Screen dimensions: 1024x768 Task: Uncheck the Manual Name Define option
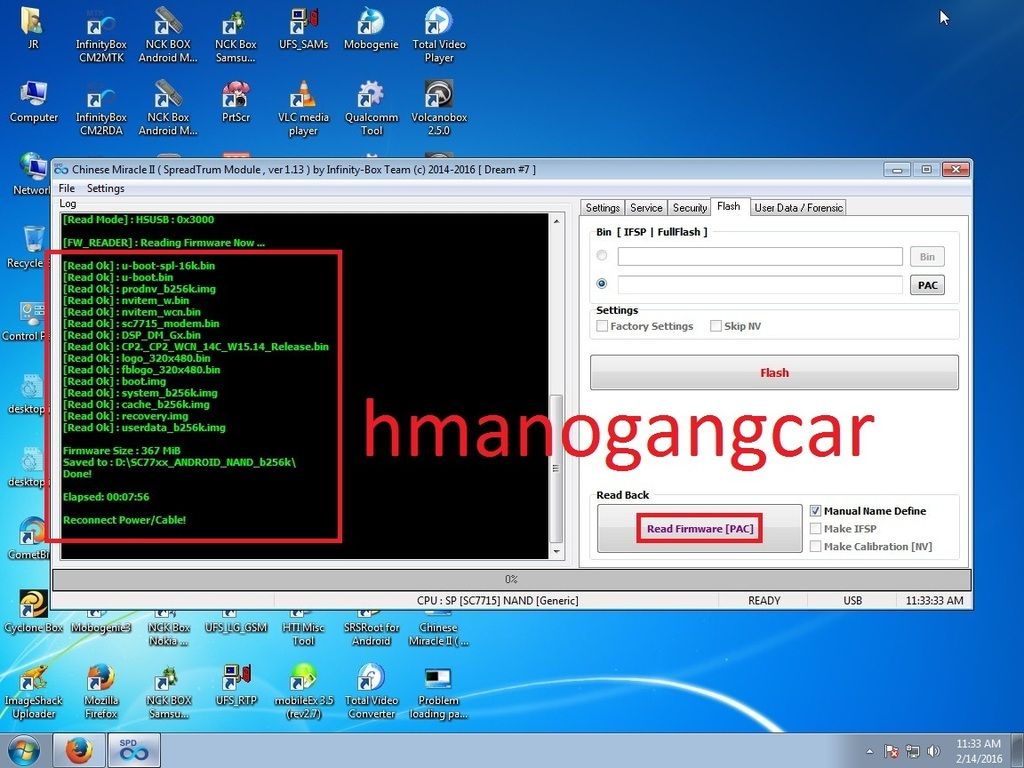tap(815, 511)
